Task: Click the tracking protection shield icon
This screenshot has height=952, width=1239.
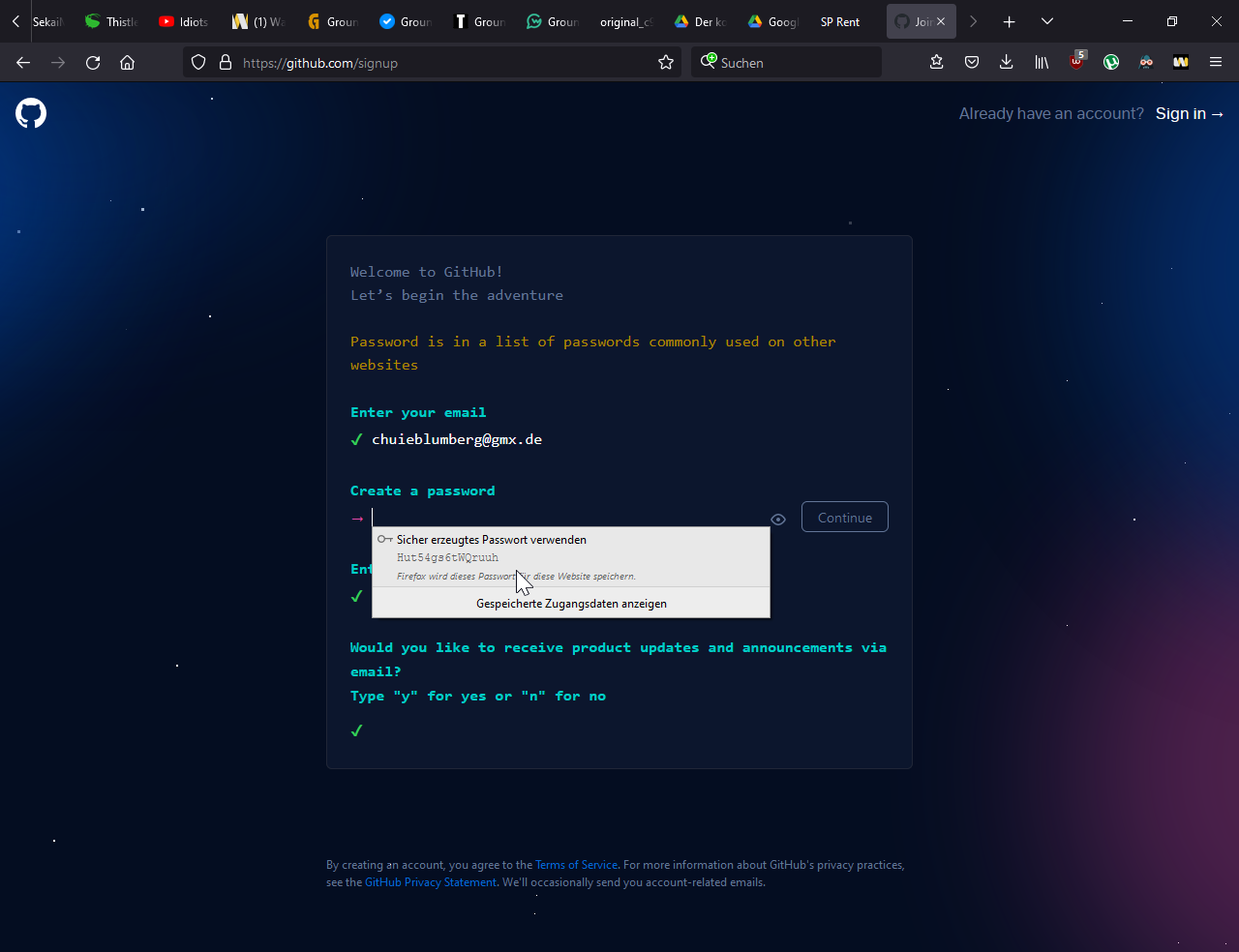Action: 198,63
